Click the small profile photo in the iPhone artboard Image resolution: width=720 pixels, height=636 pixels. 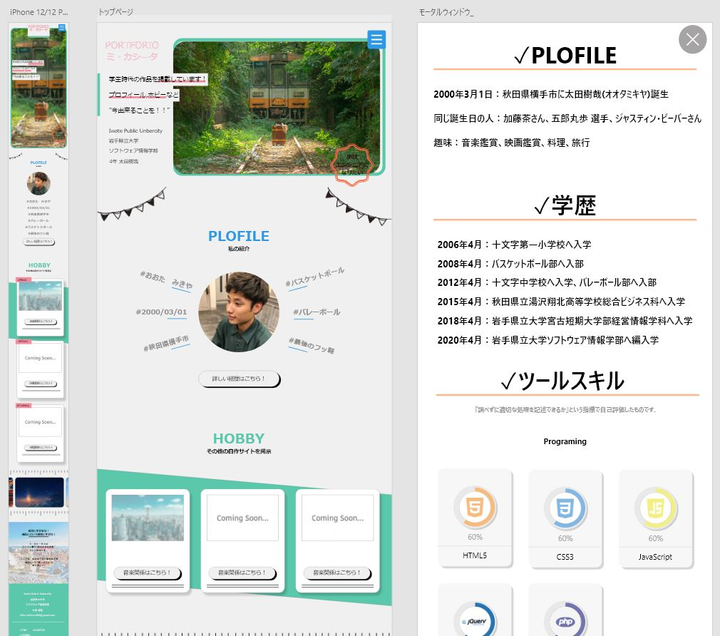tap(39, 183)
